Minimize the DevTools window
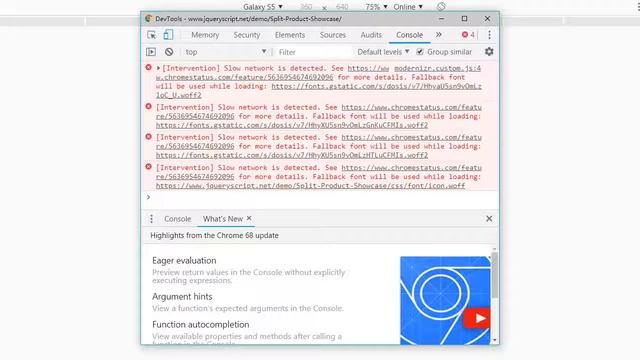The image size is (640, 360). [441, 19]
